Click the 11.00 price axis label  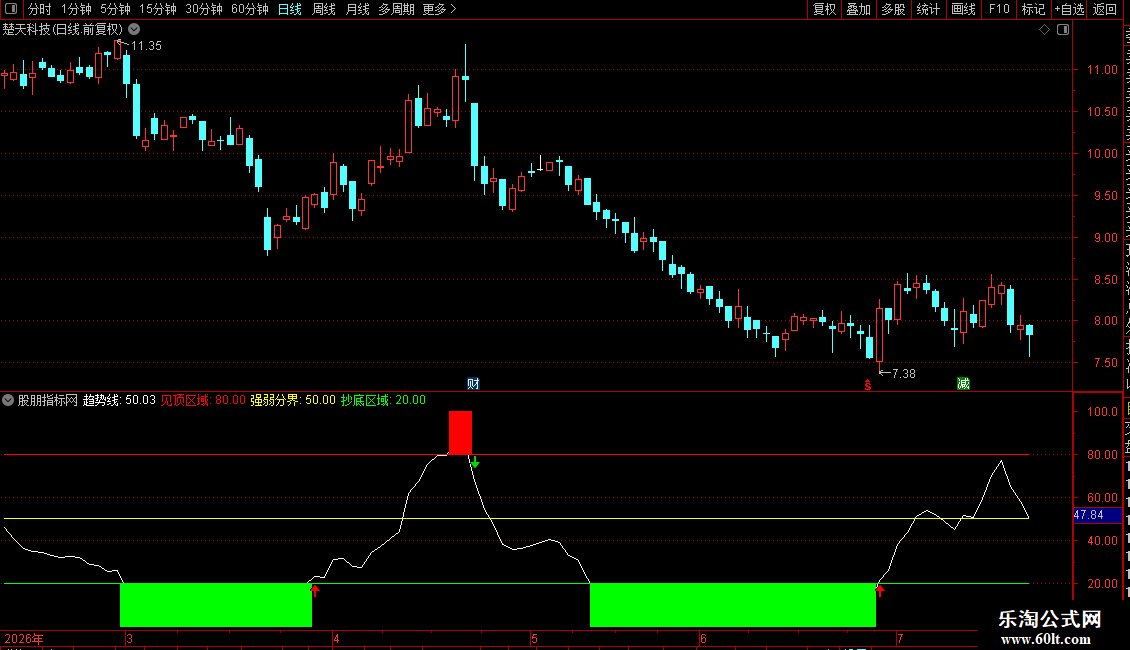pos(1102,70)
